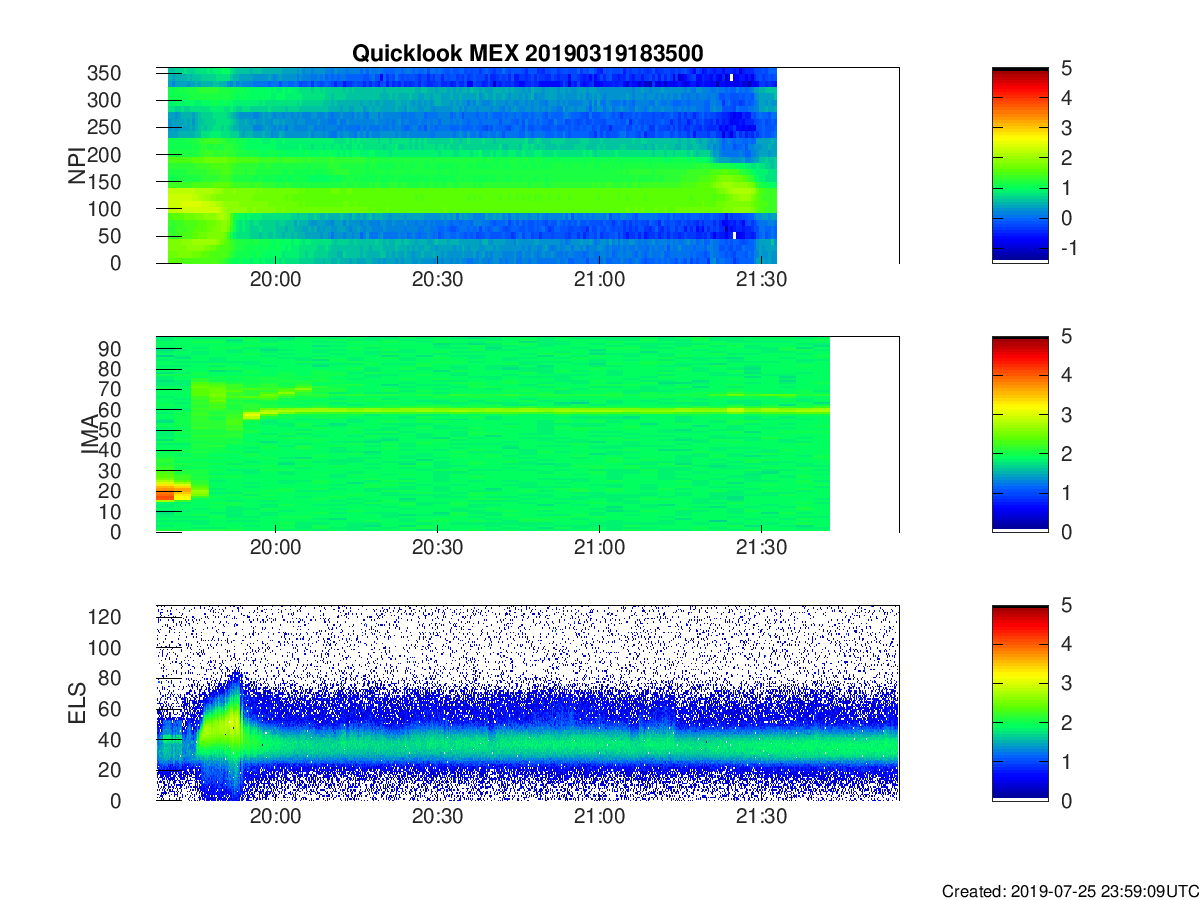Click the ELS panel colorbar
This screenshot has width=1200, height=900.
[1020, 702]
